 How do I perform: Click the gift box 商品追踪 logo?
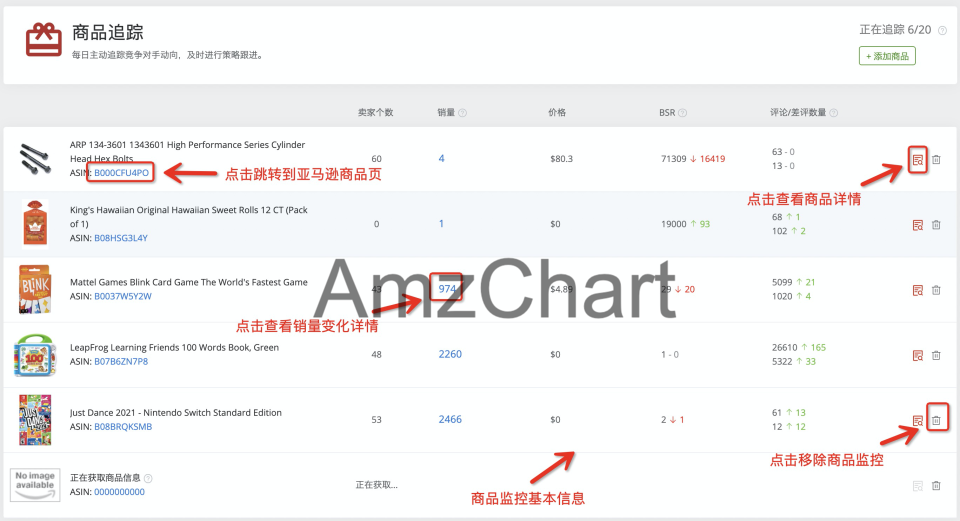43,40
